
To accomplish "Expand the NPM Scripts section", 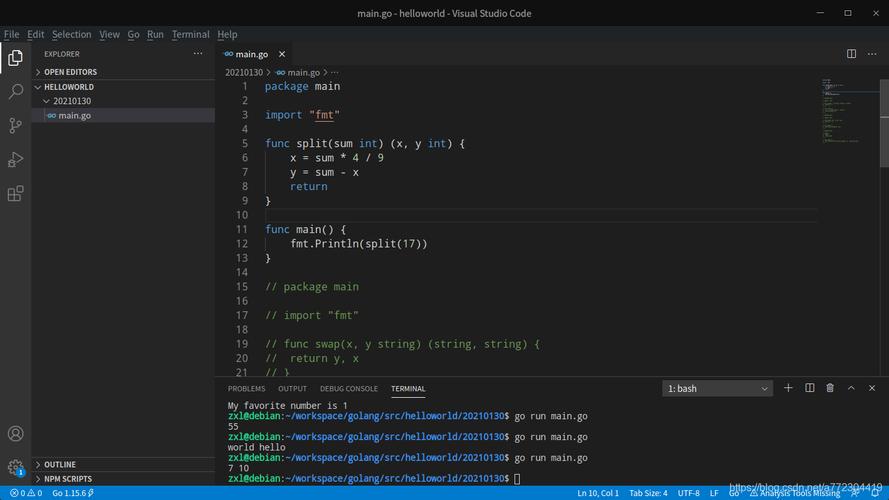I will tap(123, 479).
